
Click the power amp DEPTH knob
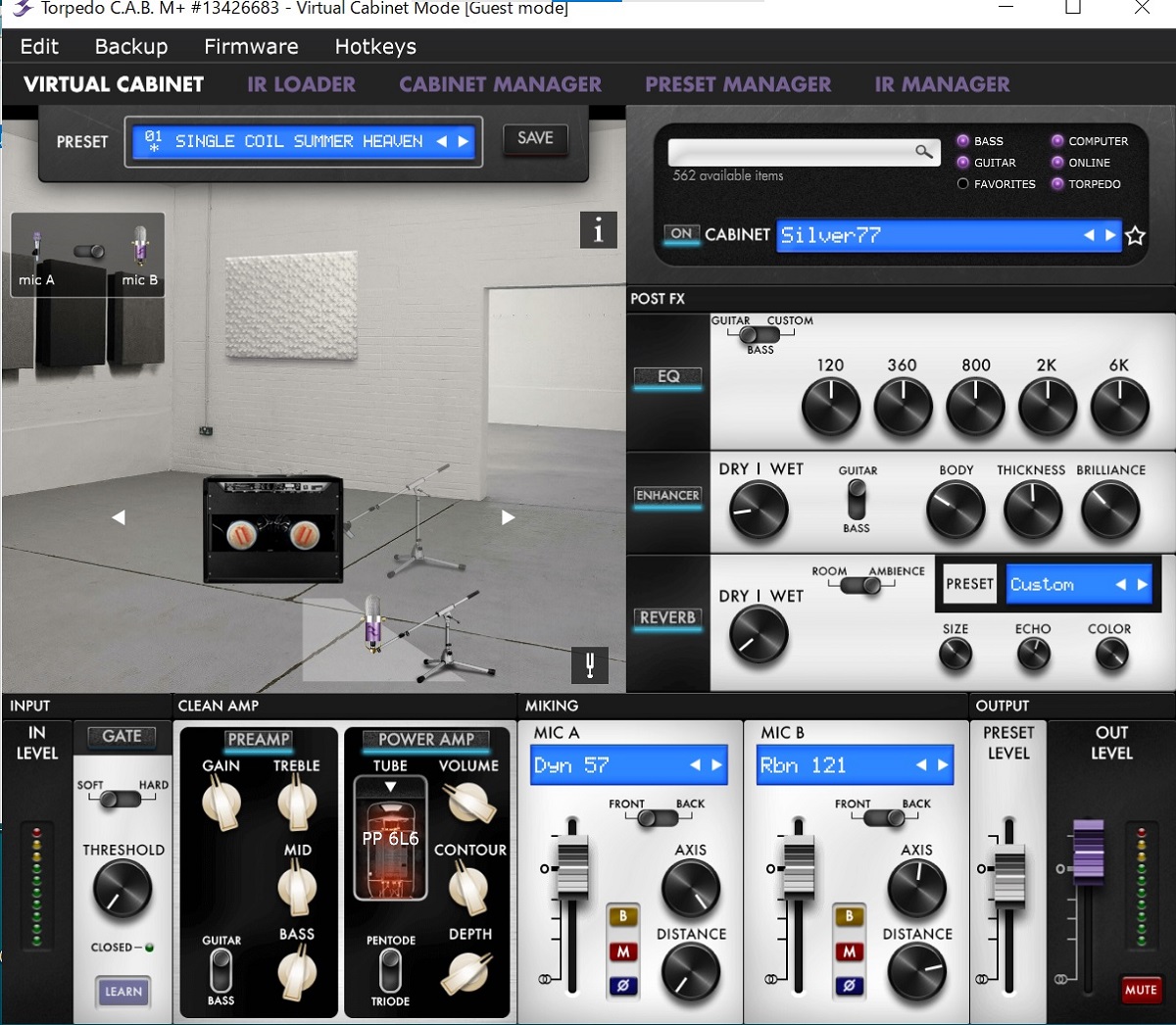467,971
